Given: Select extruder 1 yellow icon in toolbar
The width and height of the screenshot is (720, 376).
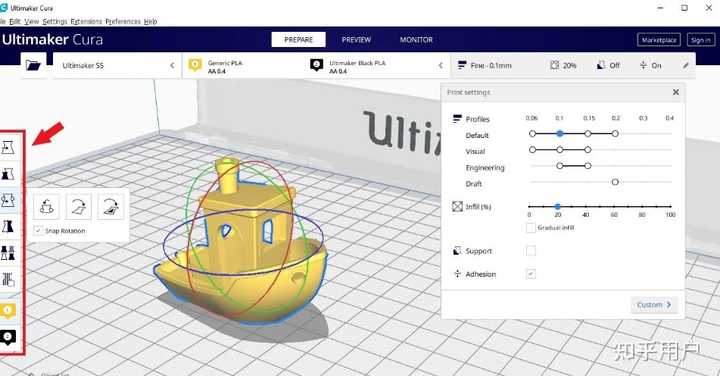Looking at the screenshot, I should click(x=8, y=311).
